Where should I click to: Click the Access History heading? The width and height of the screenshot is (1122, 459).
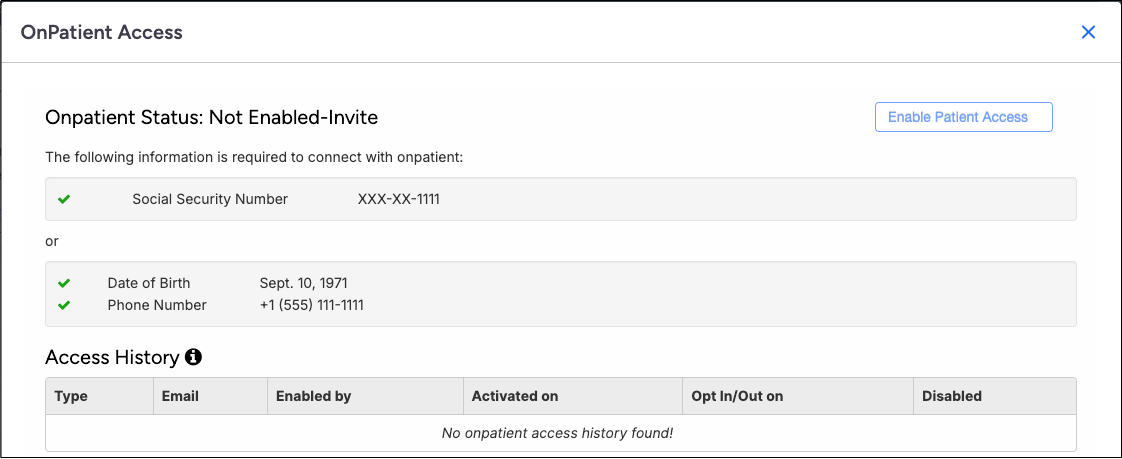pyautogui.click(x=112, y=357)
